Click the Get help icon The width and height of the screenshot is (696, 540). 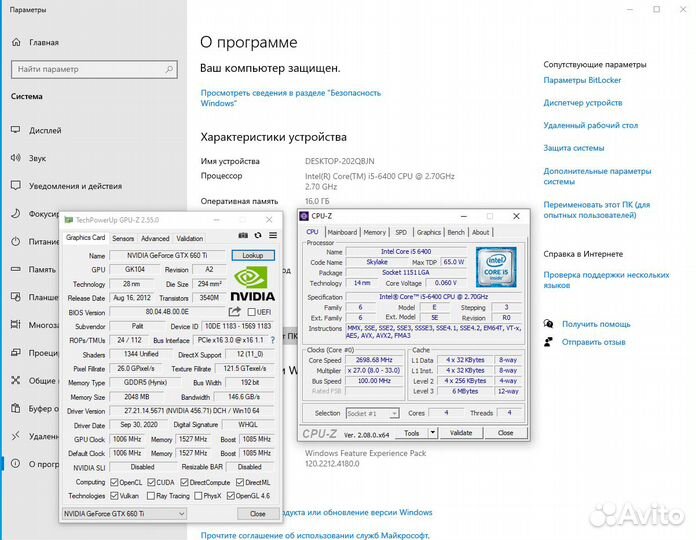(x=549, y=324)
